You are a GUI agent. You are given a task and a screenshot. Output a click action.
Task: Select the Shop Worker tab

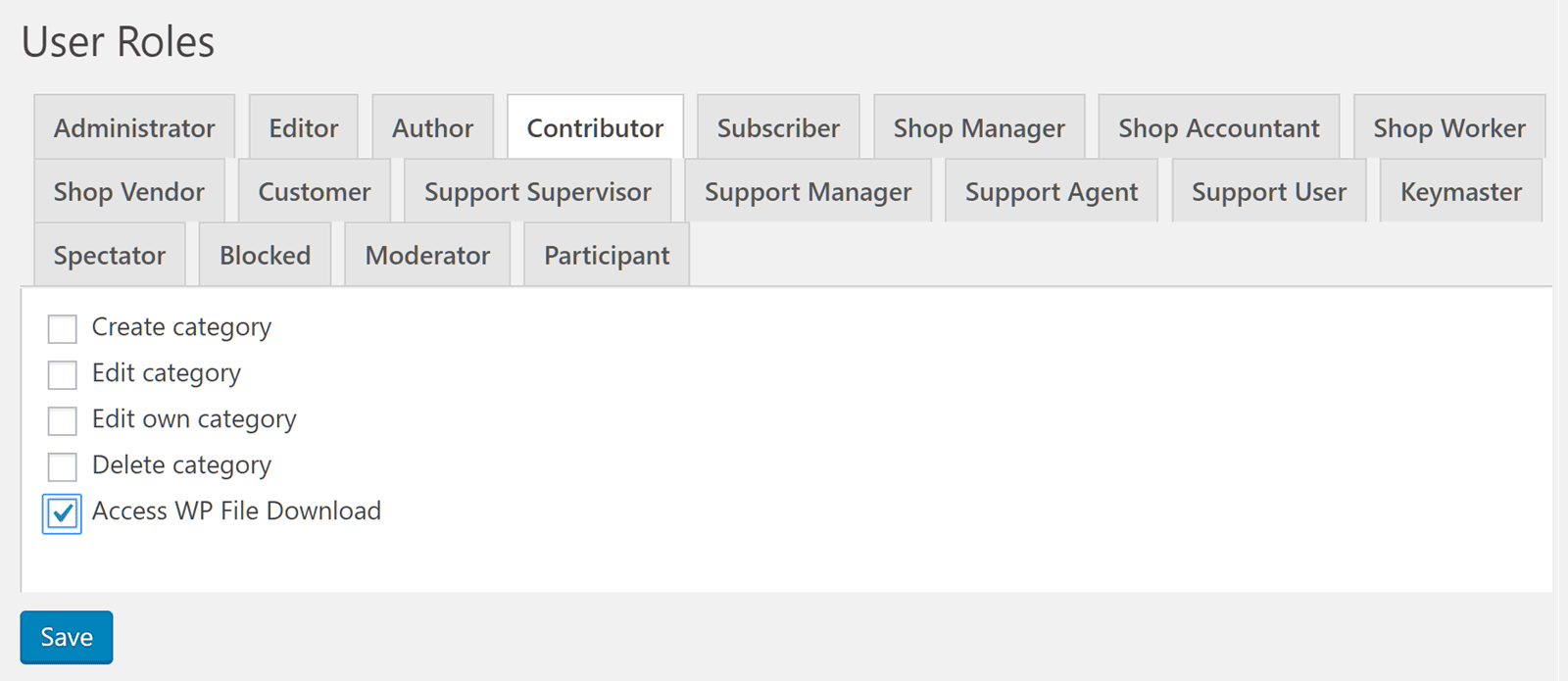[1449, 127]
